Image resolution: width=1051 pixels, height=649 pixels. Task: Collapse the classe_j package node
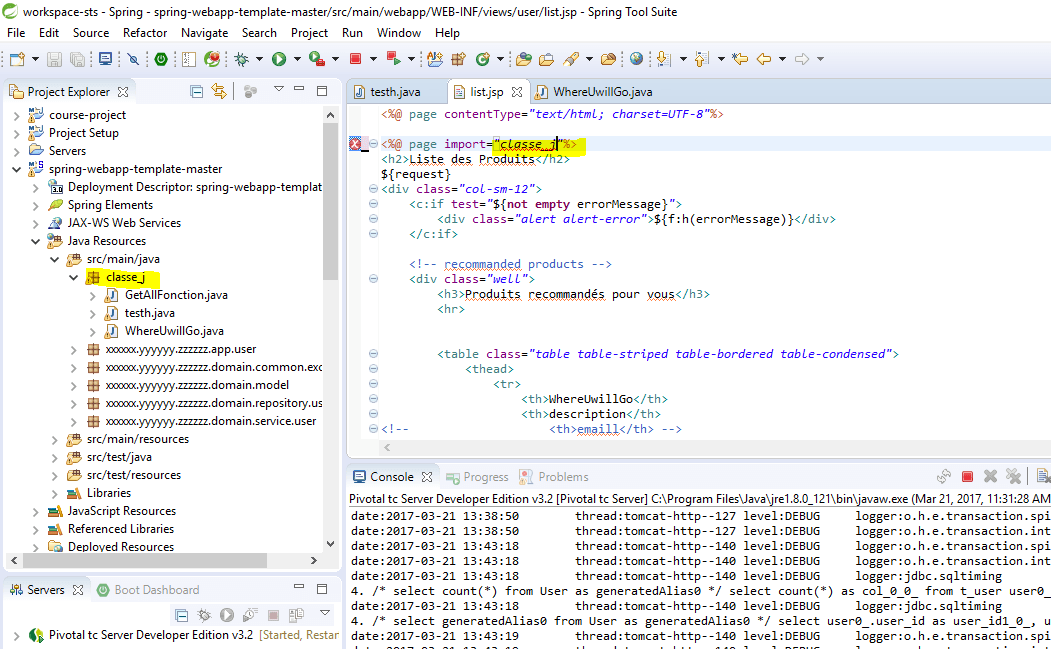pyautogui.click(x=73, y=277)
